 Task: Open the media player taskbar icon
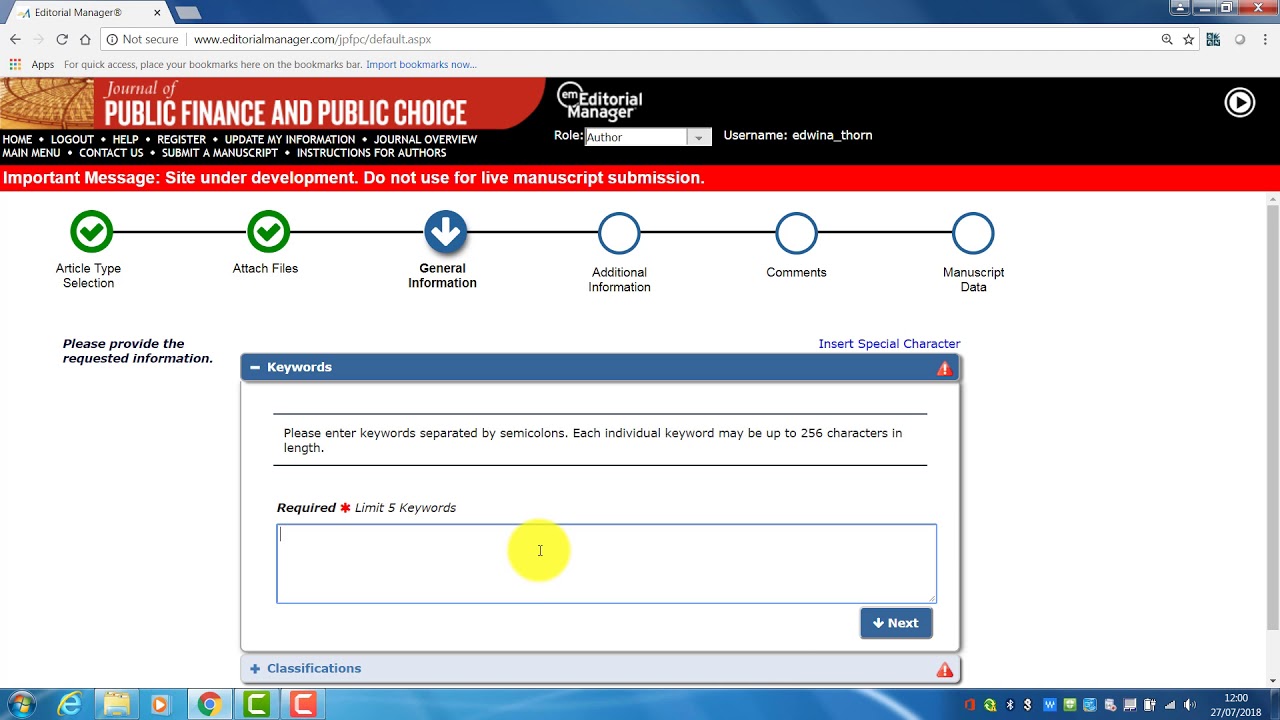tap(160, 704)
